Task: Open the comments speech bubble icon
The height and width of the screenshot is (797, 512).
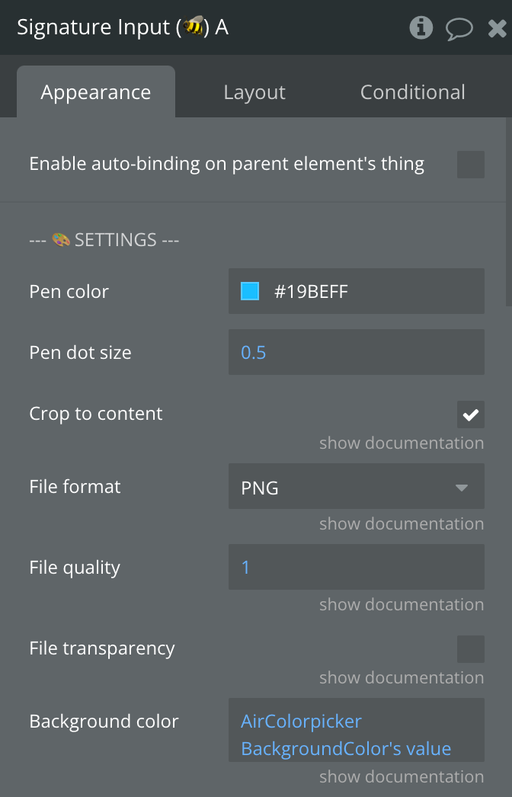Action: click(x=459, y=28)
